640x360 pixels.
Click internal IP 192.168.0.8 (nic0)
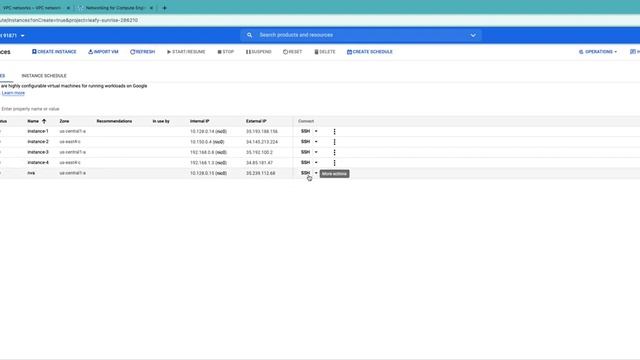pyautogui.click(x=208, y=152)
